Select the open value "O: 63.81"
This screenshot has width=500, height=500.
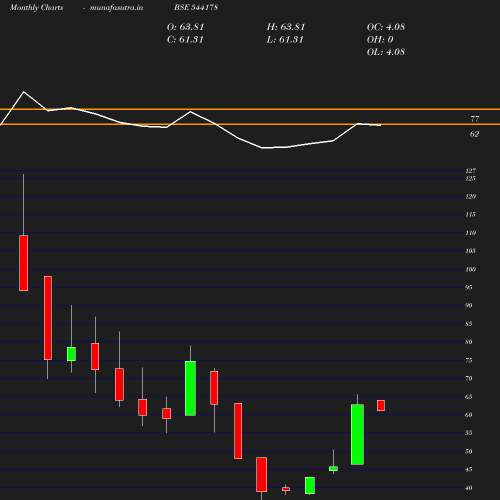click(185, 27)
